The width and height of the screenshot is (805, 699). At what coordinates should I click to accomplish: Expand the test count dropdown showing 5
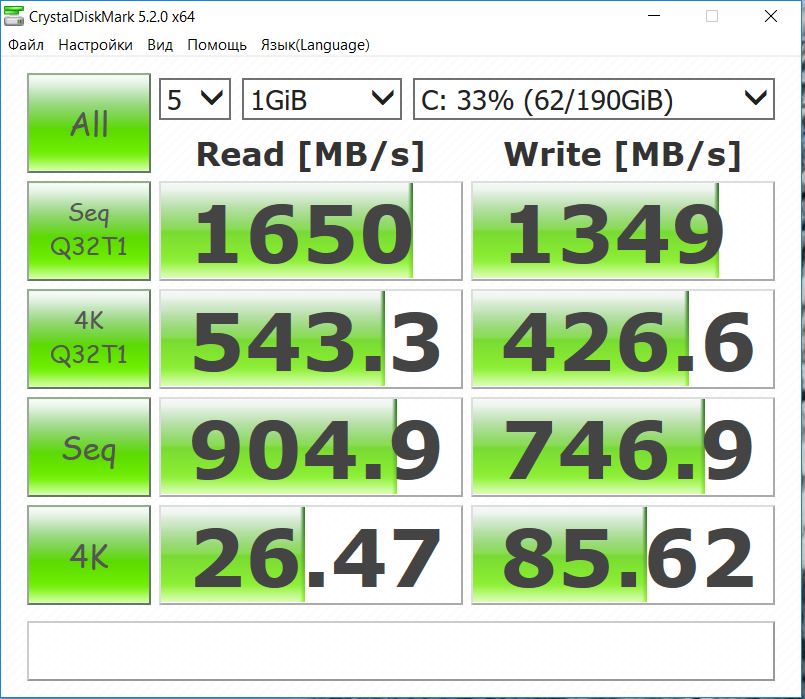[195, 99]
